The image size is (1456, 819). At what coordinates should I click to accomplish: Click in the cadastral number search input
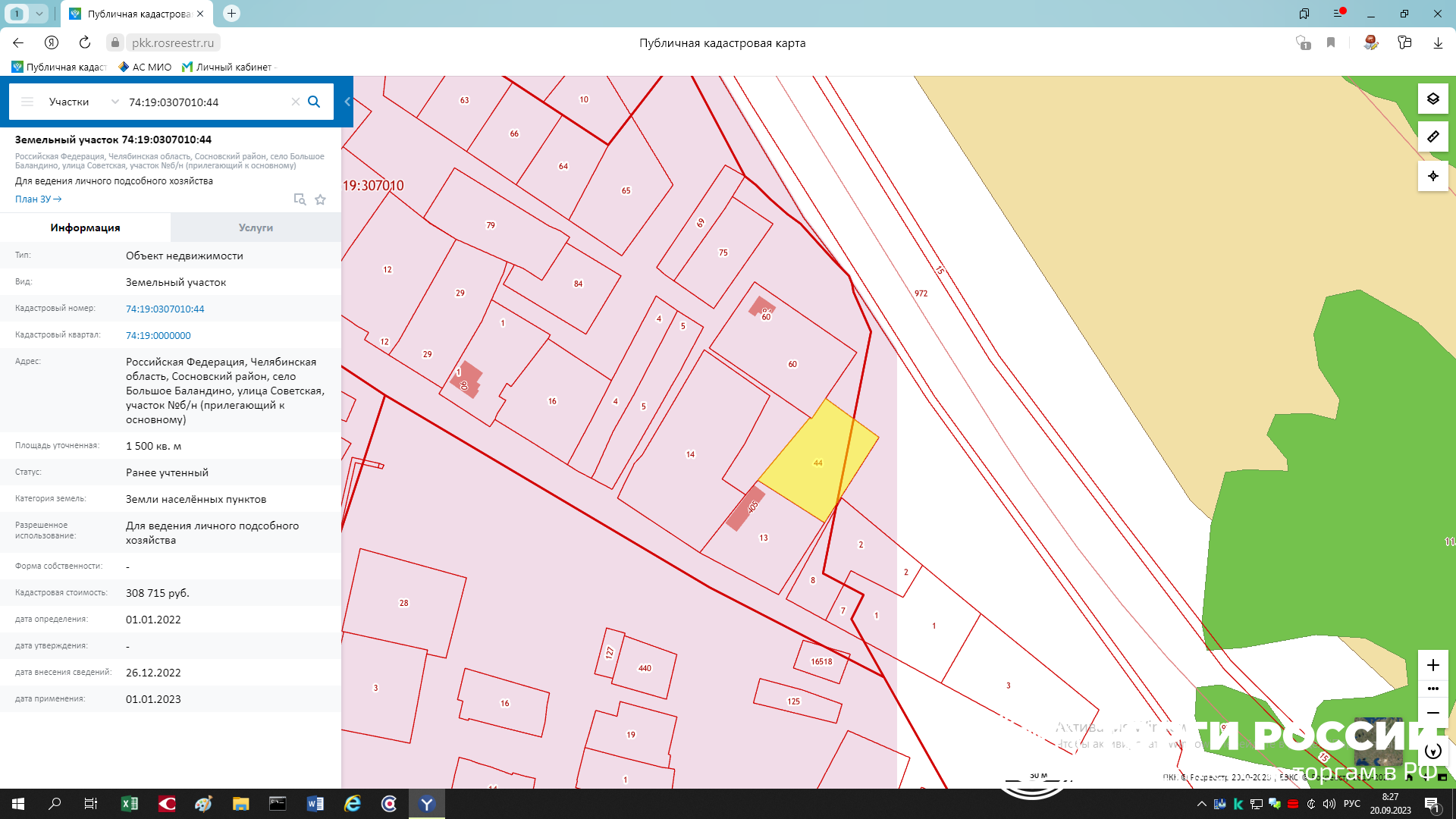[205, 102]
